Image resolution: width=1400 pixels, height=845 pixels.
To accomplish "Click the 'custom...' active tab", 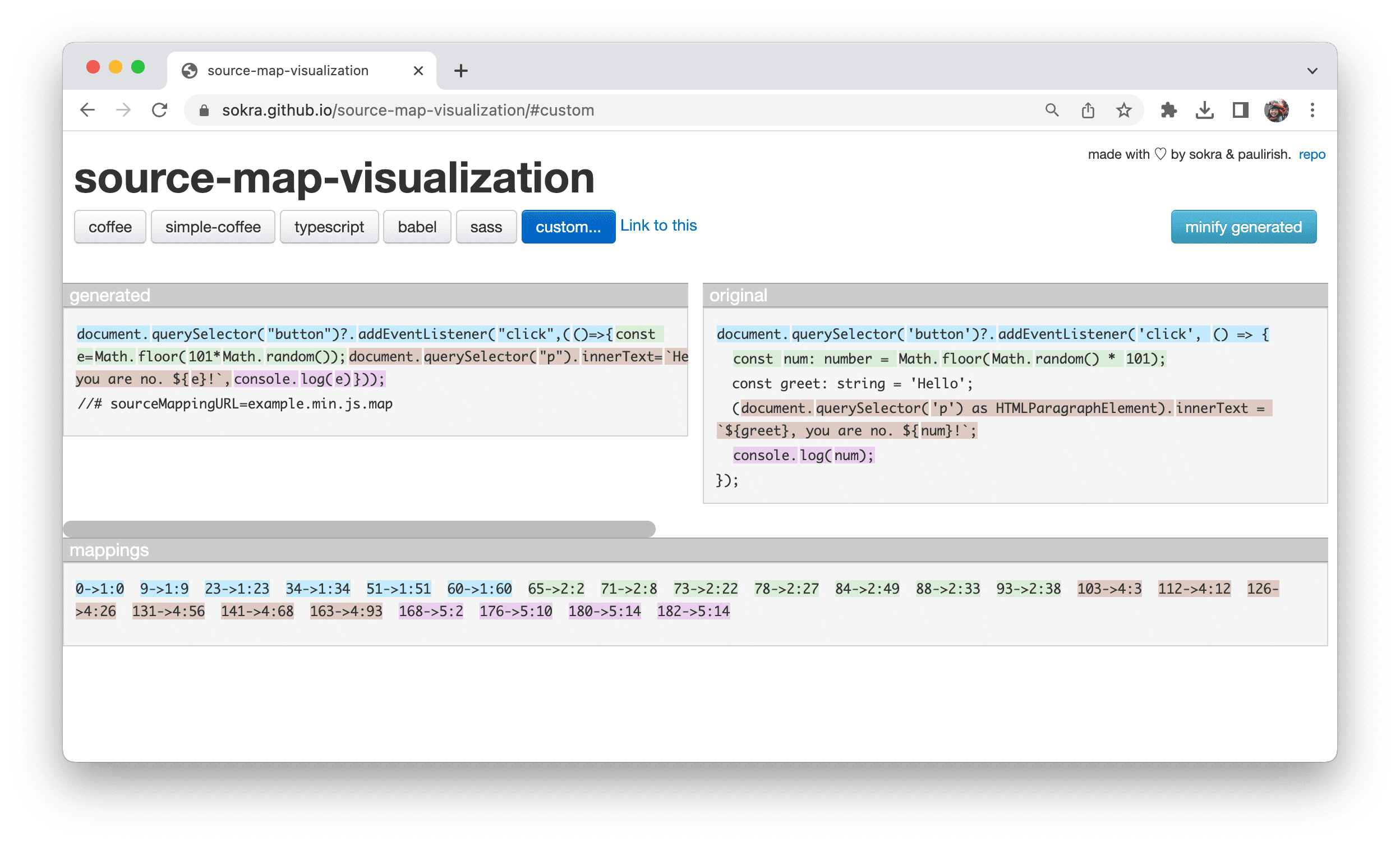I will click(566, 226).
